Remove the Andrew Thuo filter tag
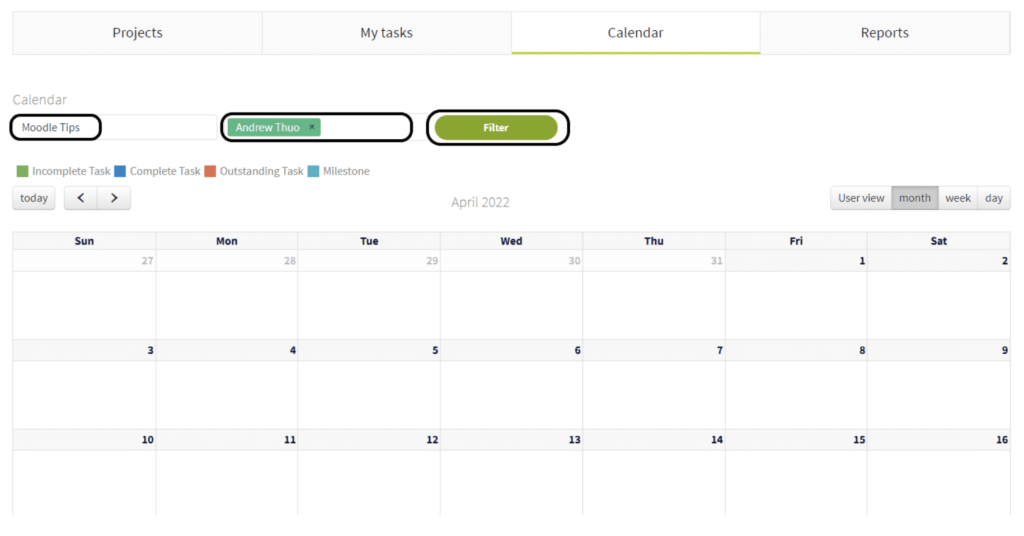Viewport: 1024px width, 536px height. pyautogui.click(x=312, y=127)
